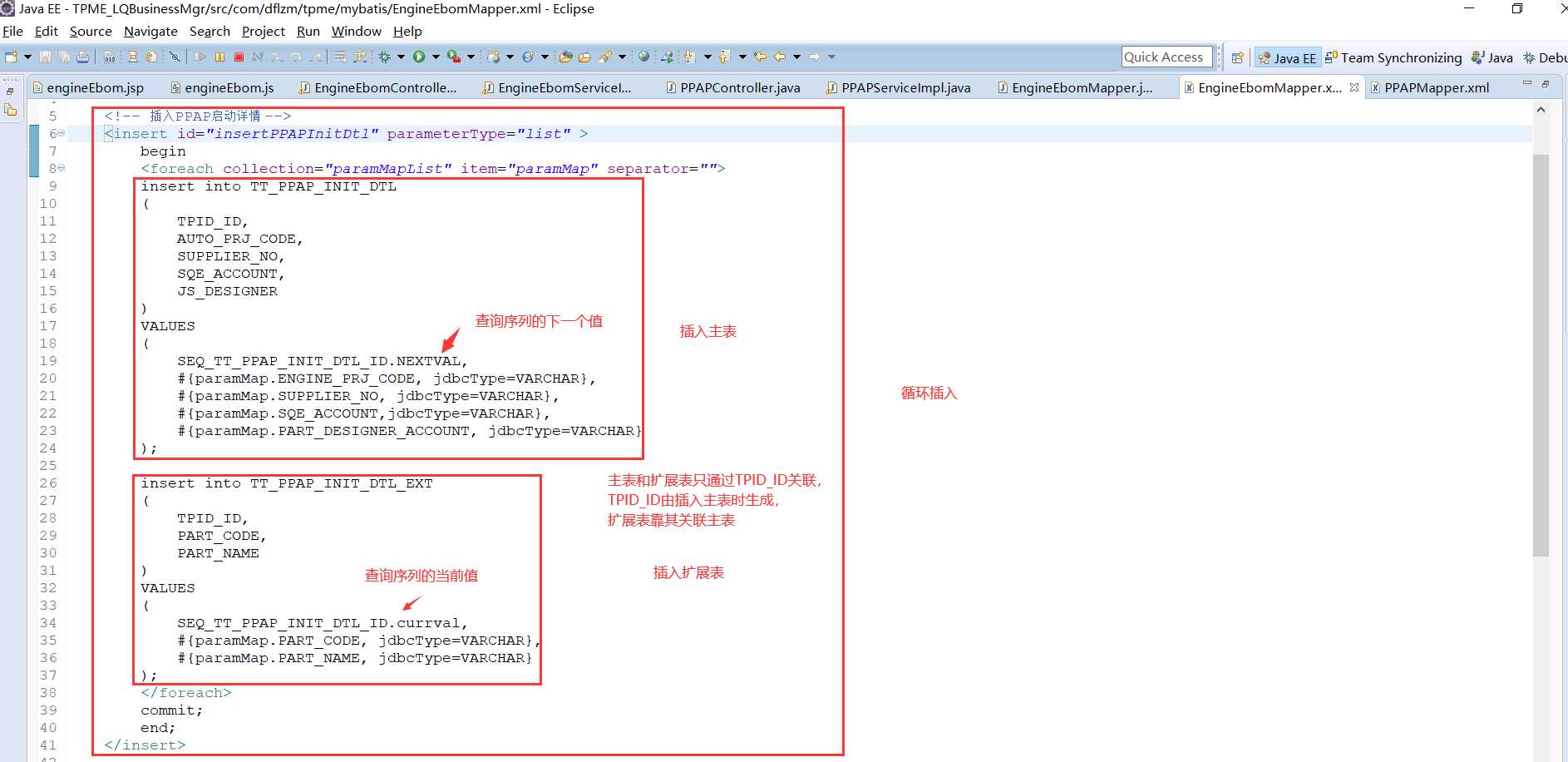Switch to Team Synchronizing perspective
Viewport: 1568px width, 762px height.
[1393, 57]
